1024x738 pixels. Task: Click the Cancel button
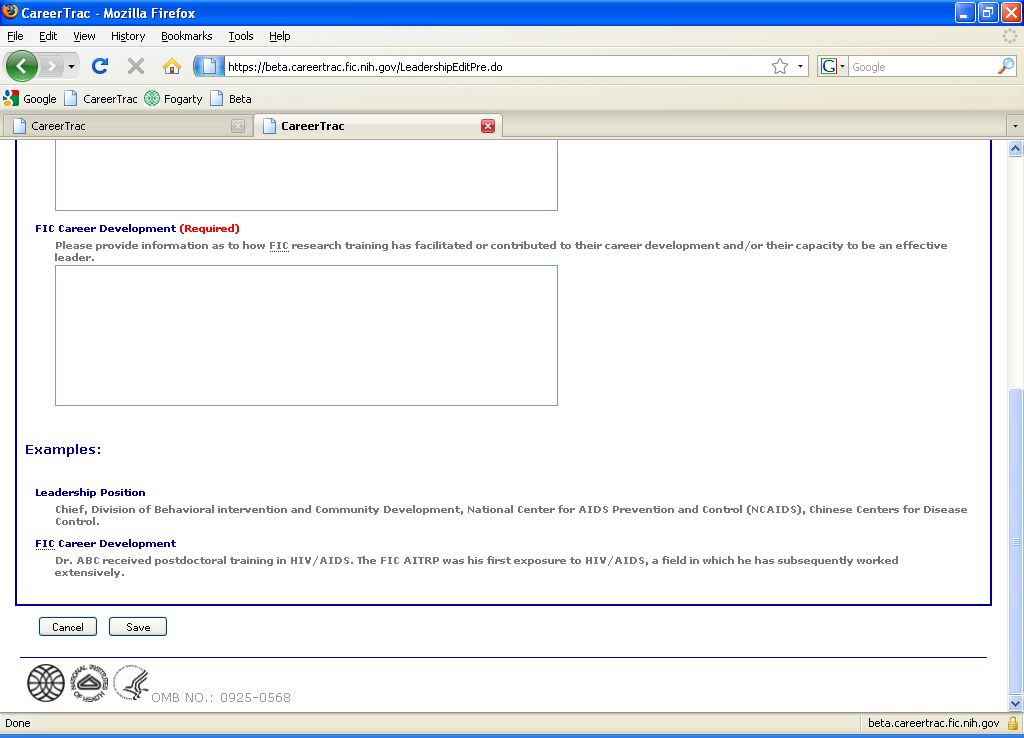[68, 627]
